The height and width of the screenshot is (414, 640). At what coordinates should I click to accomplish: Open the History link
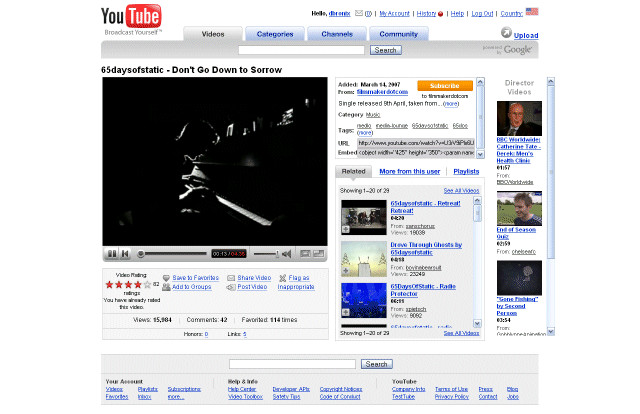pos(426,13)
